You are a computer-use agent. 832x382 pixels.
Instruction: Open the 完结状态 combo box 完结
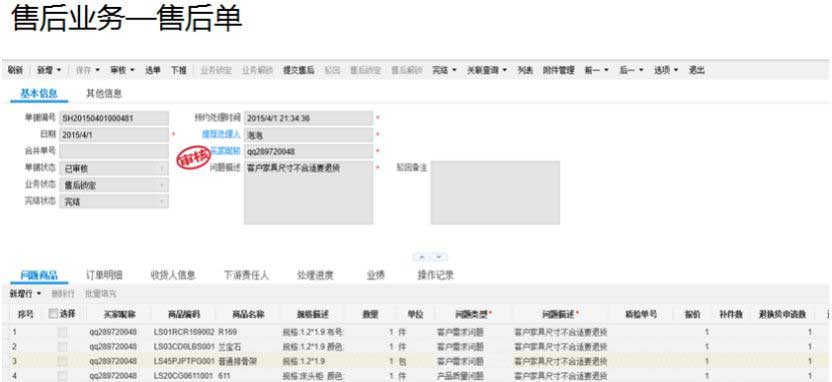[114, 202]
